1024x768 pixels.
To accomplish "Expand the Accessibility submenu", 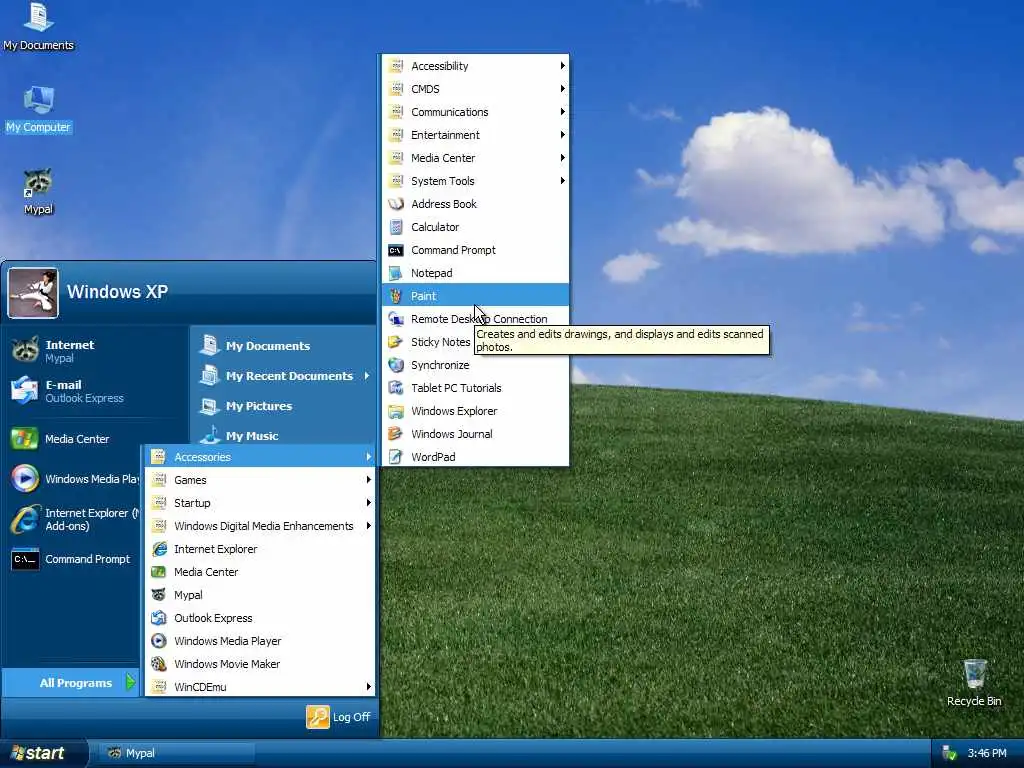I will click(475, 66).
